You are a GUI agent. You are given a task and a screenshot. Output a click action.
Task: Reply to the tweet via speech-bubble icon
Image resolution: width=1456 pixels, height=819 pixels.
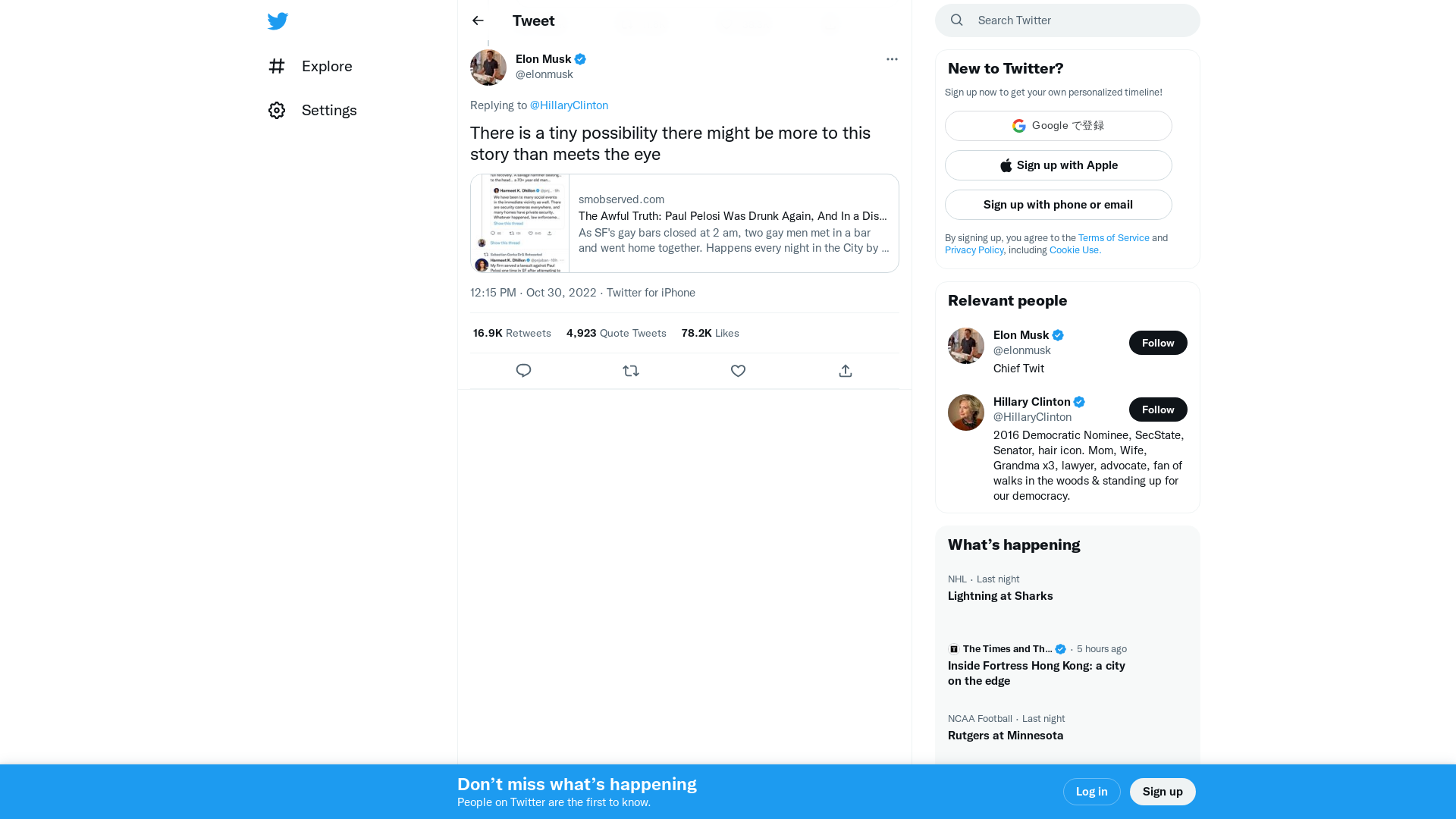(523, 371)
